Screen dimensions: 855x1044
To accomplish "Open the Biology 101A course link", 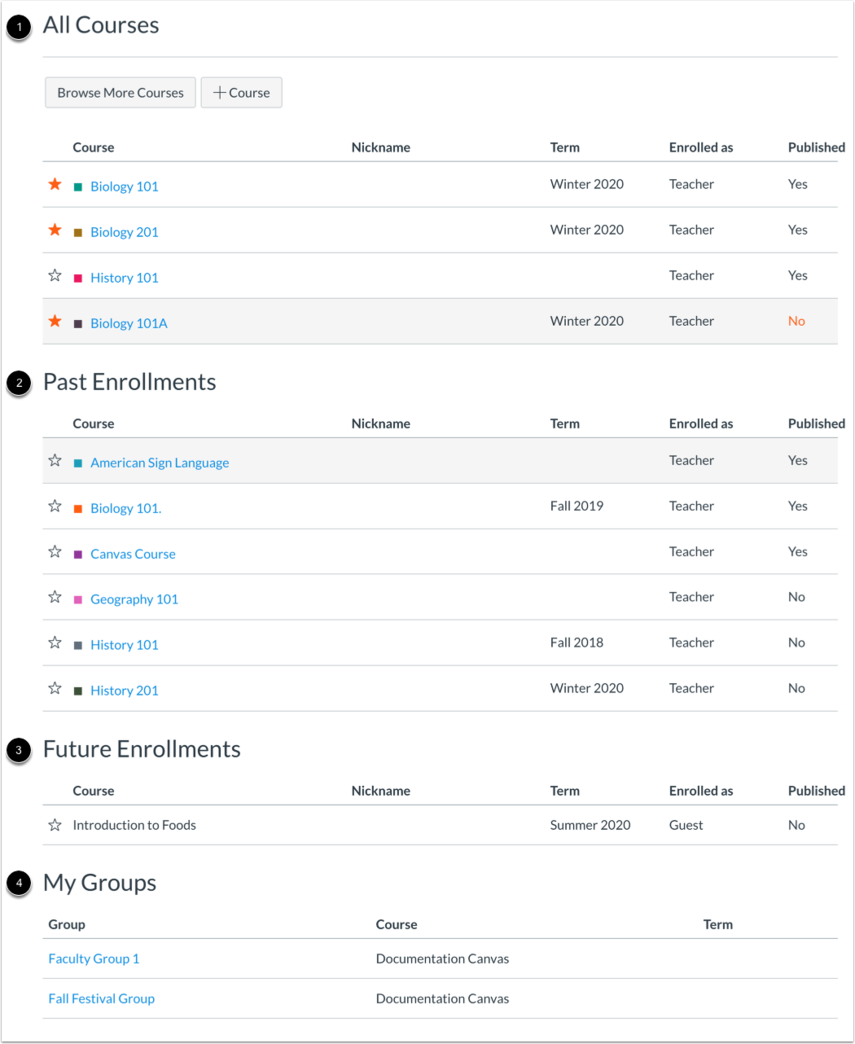I will pyautogui.click(x=129, y=324).
